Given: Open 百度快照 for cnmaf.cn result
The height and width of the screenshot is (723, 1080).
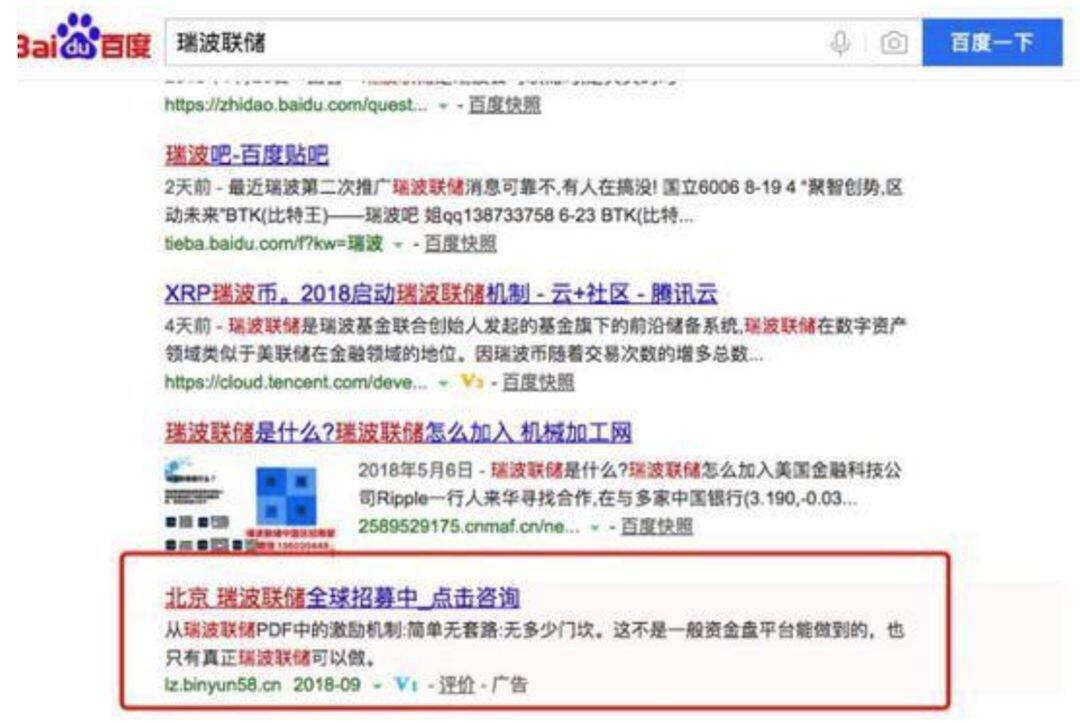Looking at the screenshot, I should tap(656, 526).
